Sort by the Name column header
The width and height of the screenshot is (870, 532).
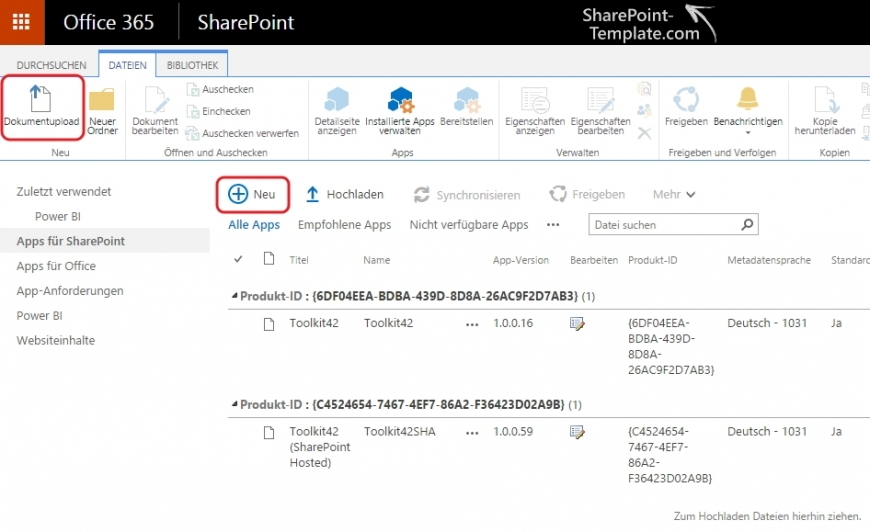click(x=377, y=260)
